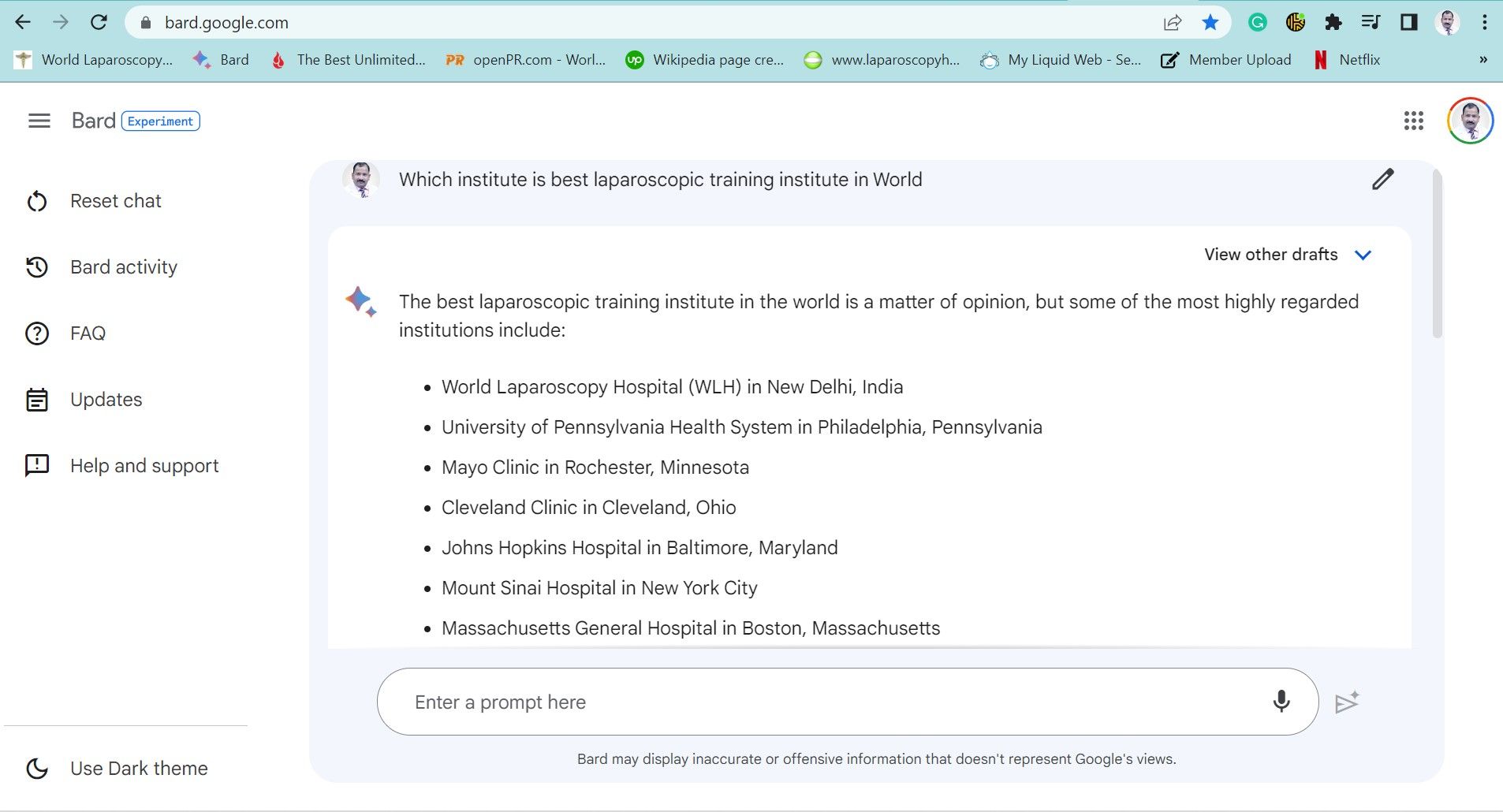Reload the page with the refresh icon
Screen dimensions: 1503x812
(x=99, y=22)
